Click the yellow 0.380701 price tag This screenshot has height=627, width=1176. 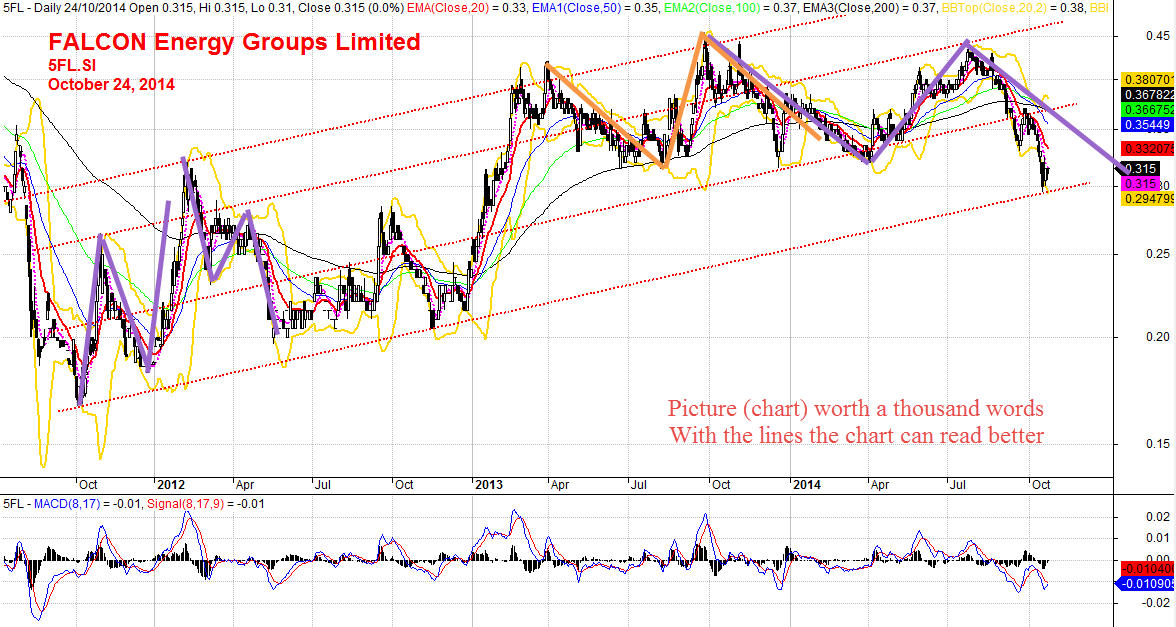coord(1148,79)
